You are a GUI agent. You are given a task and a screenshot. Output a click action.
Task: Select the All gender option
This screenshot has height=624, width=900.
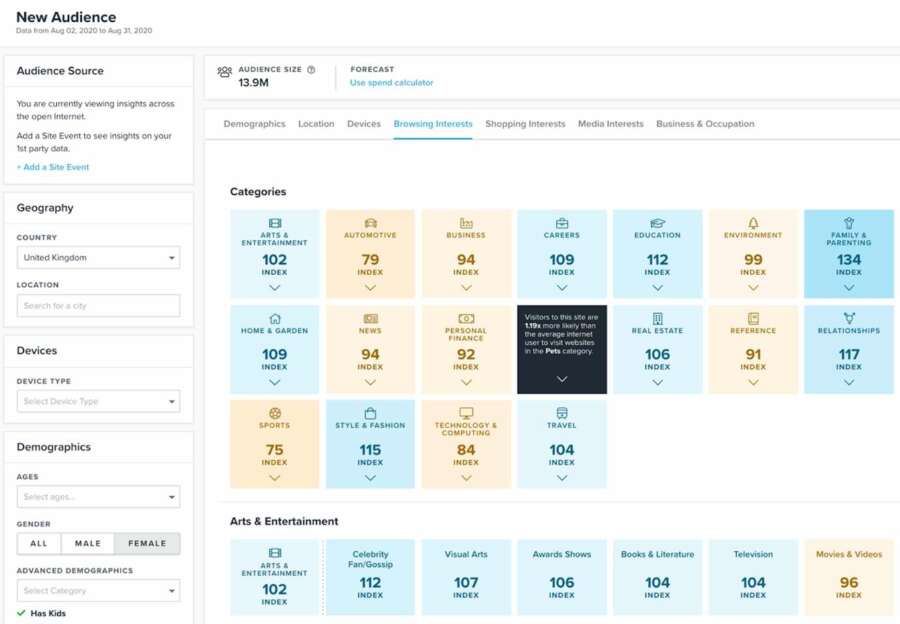[39, 543]
